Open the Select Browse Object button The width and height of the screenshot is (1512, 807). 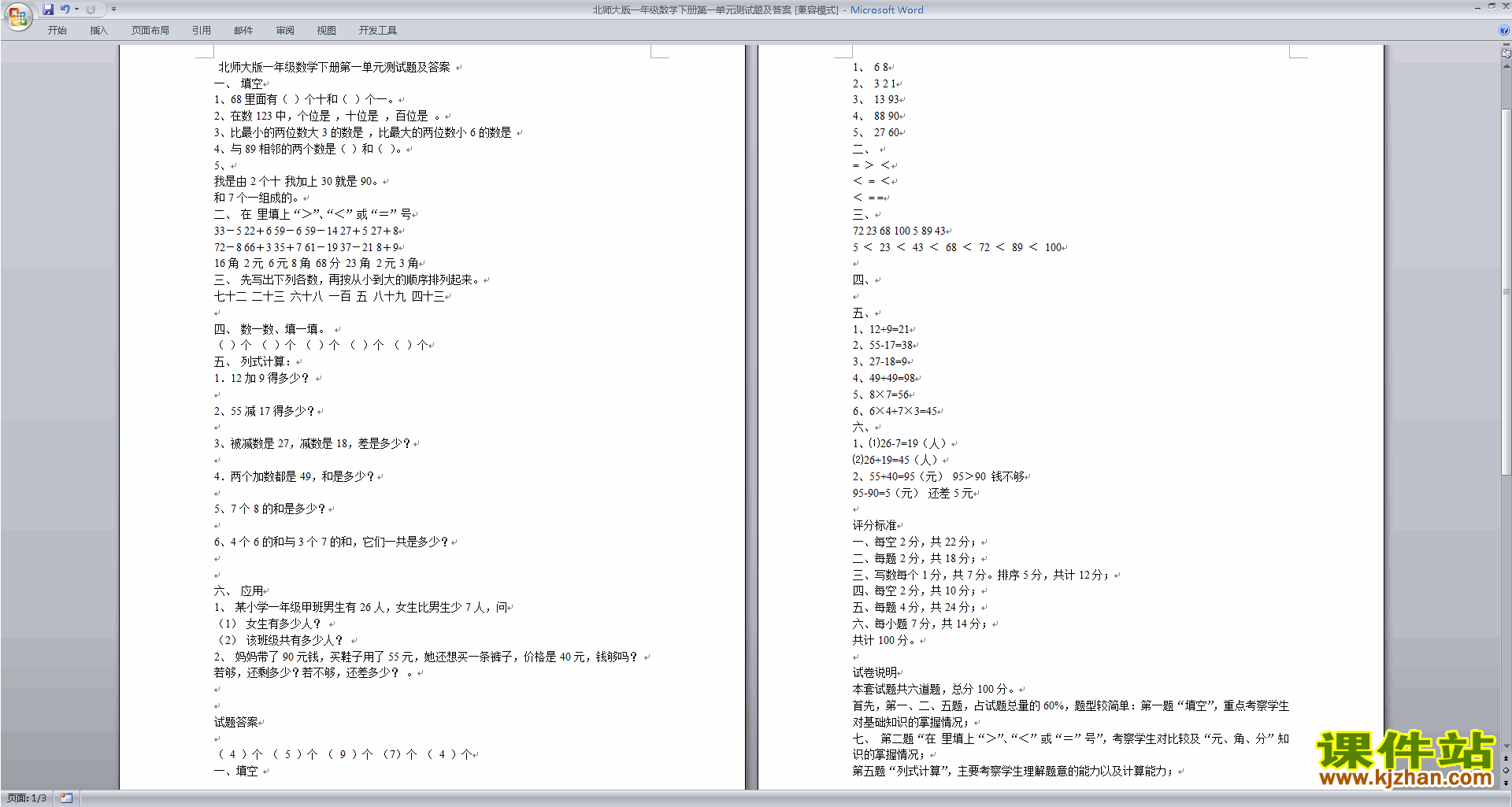click(x=1506, y=770)
